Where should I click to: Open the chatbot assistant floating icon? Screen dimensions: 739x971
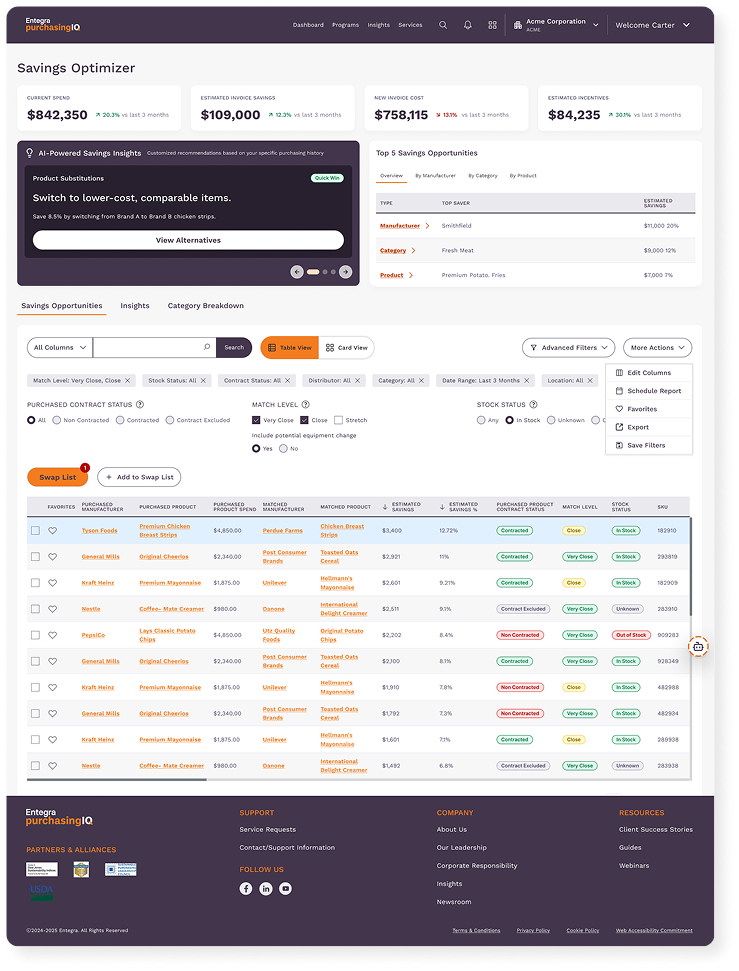[698, 647]
